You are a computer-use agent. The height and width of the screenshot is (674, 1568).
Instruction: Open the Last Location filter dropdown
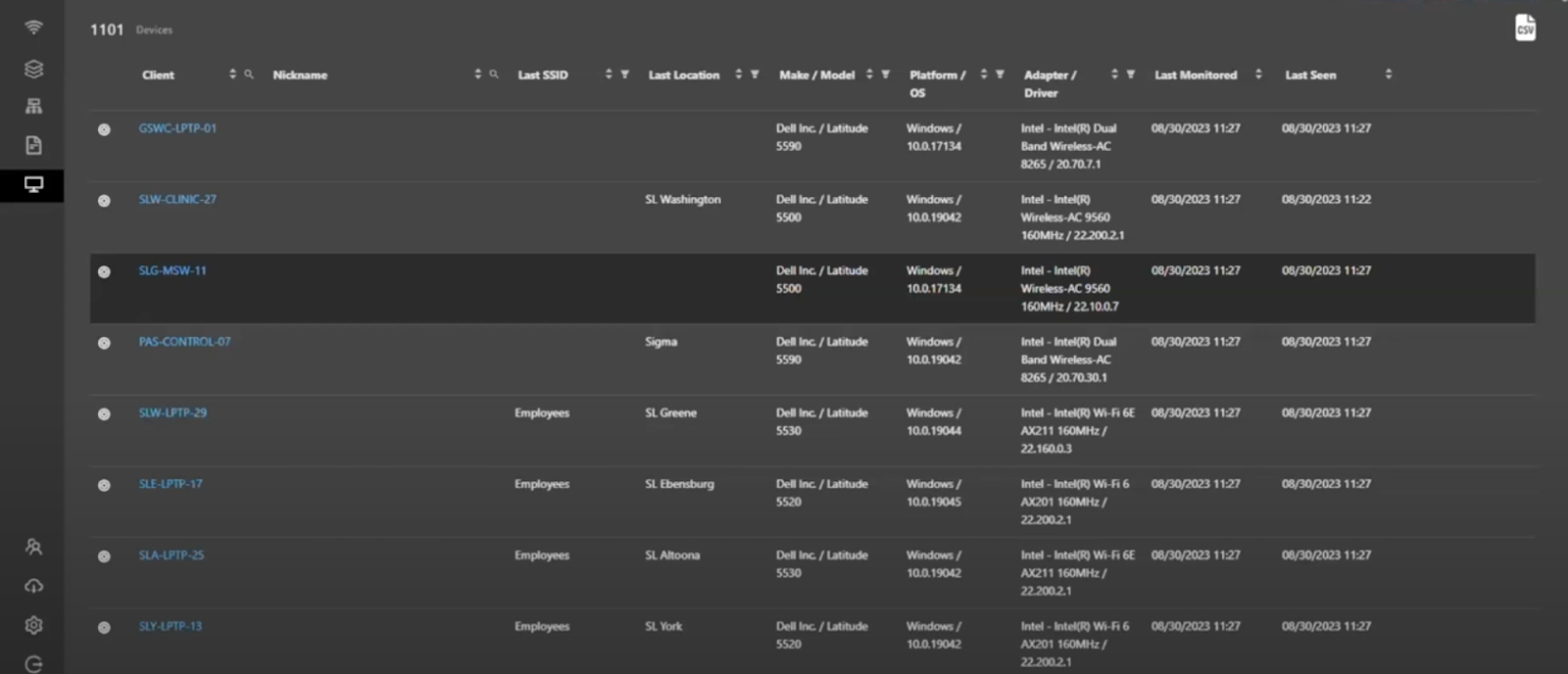pyautogui.click(x=755, y=74)
